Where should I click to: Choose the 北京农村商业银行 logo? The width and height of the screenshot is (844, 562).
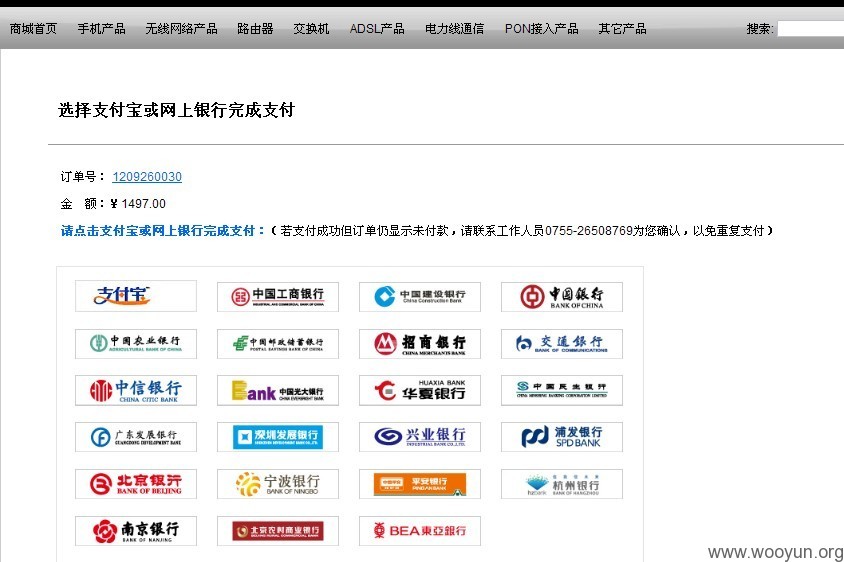[x=278, y=531]
